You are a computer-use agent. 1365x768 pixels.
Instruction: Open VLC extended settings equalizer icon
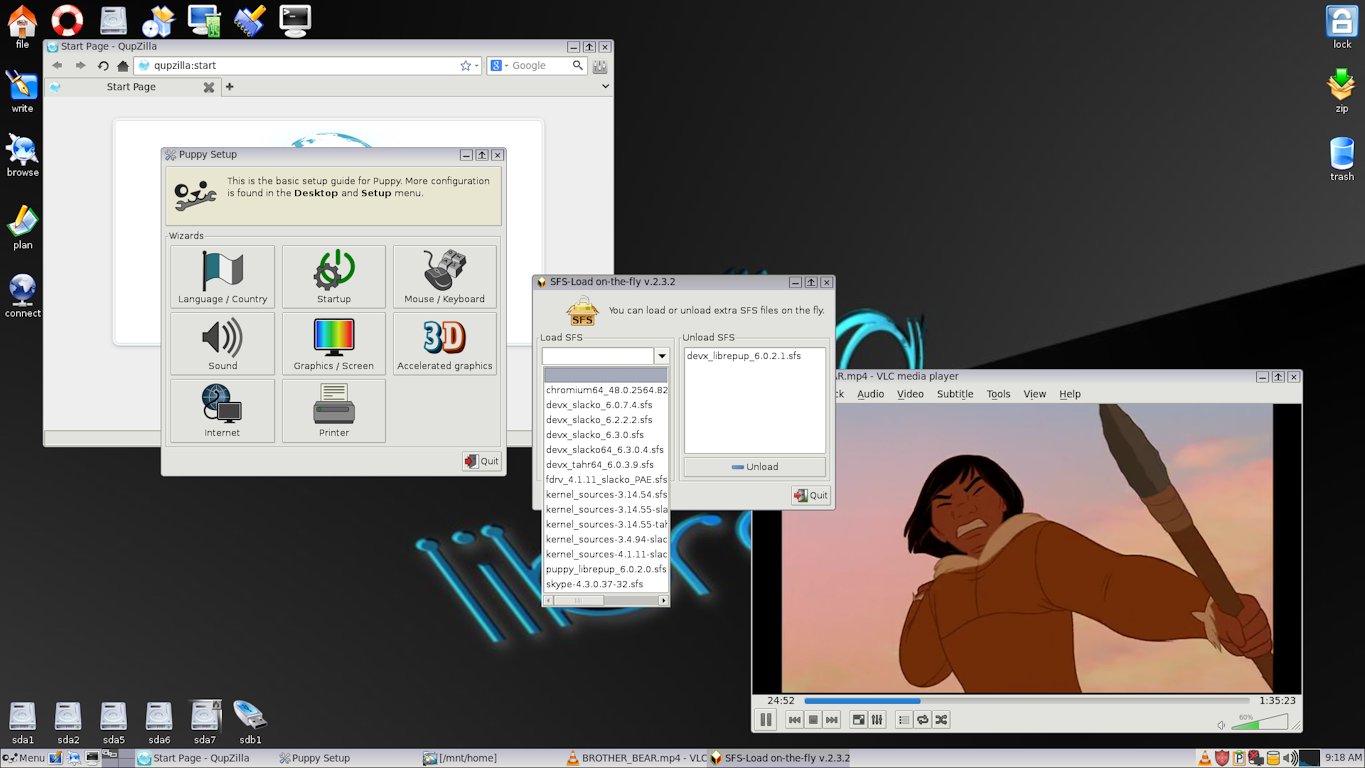(x=877, y=719)
